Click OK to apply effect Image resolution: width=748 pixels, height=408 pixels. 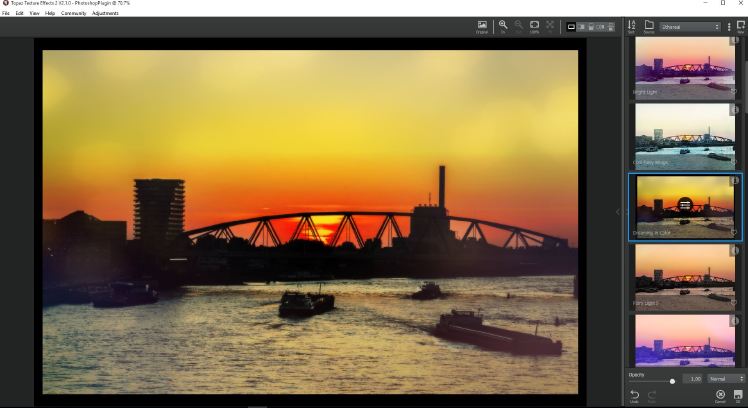pyautogui.click(x=738, y=396)
